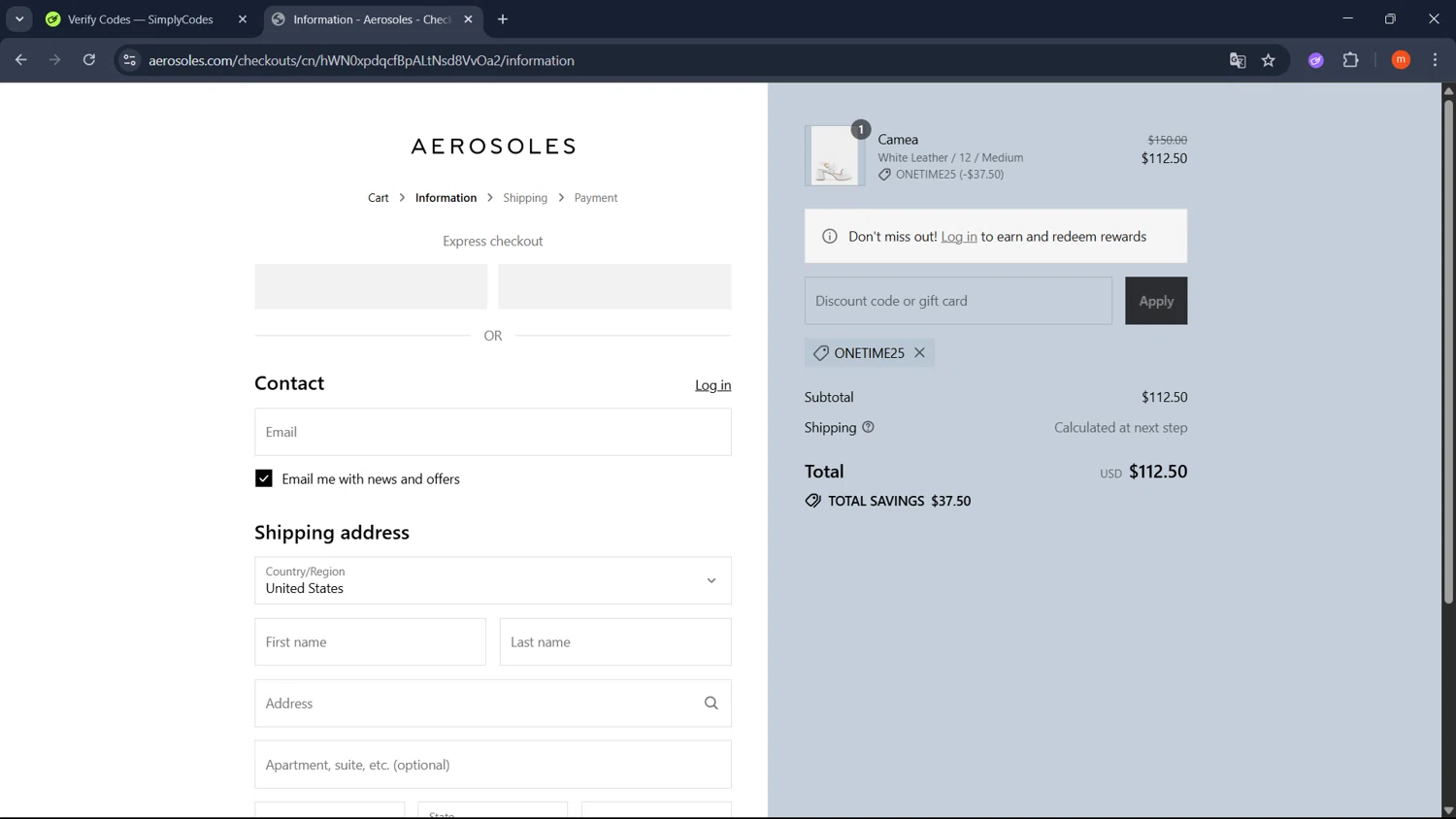Click the ONETIME25 (-$37.50) item discount text
Viewport: 1456px width, 819px height.
tap(949, 175)
